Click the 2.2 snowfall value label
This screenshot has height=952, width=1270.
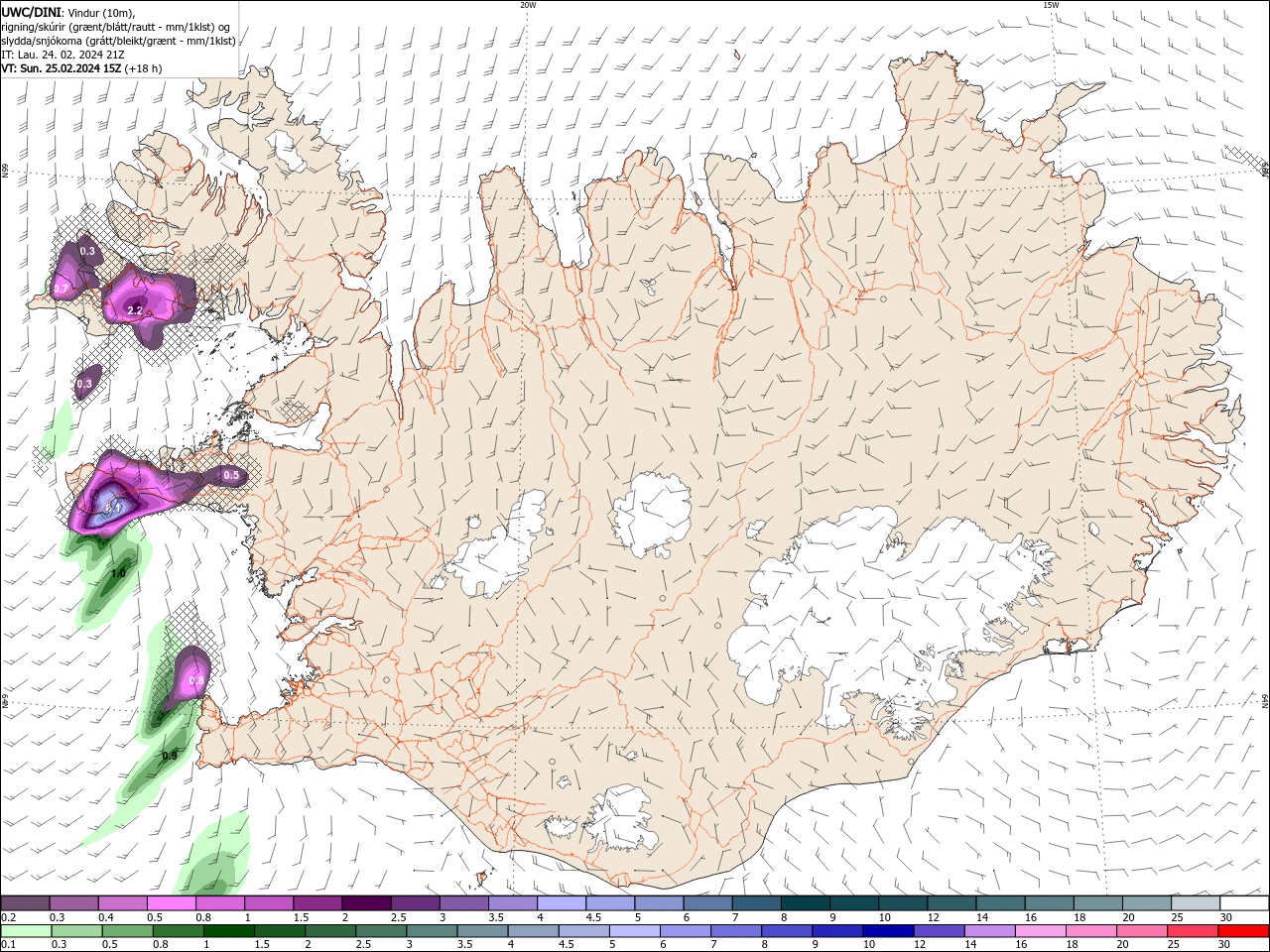click(136, 310)
